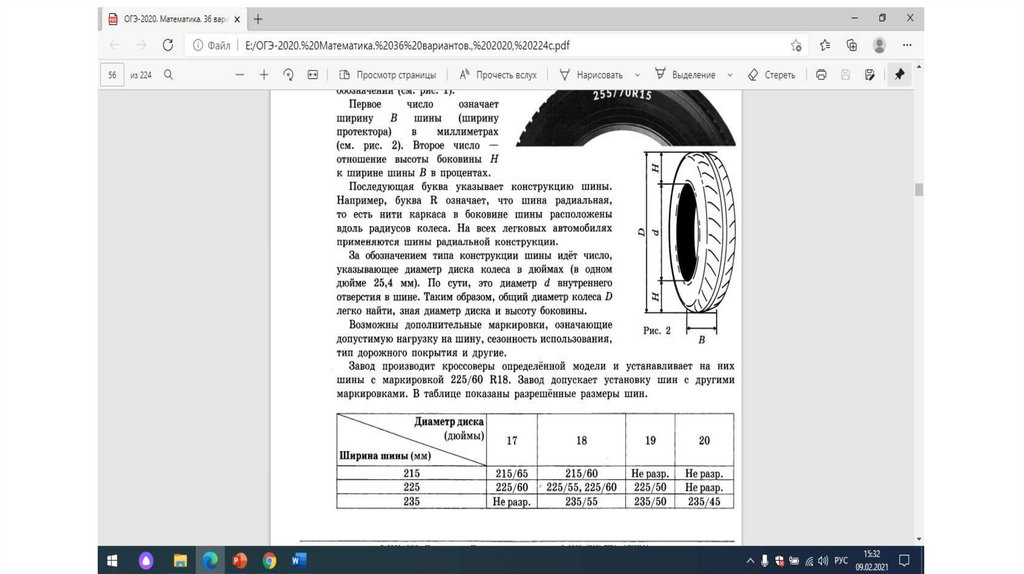The height and width of the screenshot is (574, 1024).
Task: Open the Wi-Fi network tray icon
Action: pyautogui.click(x=809, y=560)
